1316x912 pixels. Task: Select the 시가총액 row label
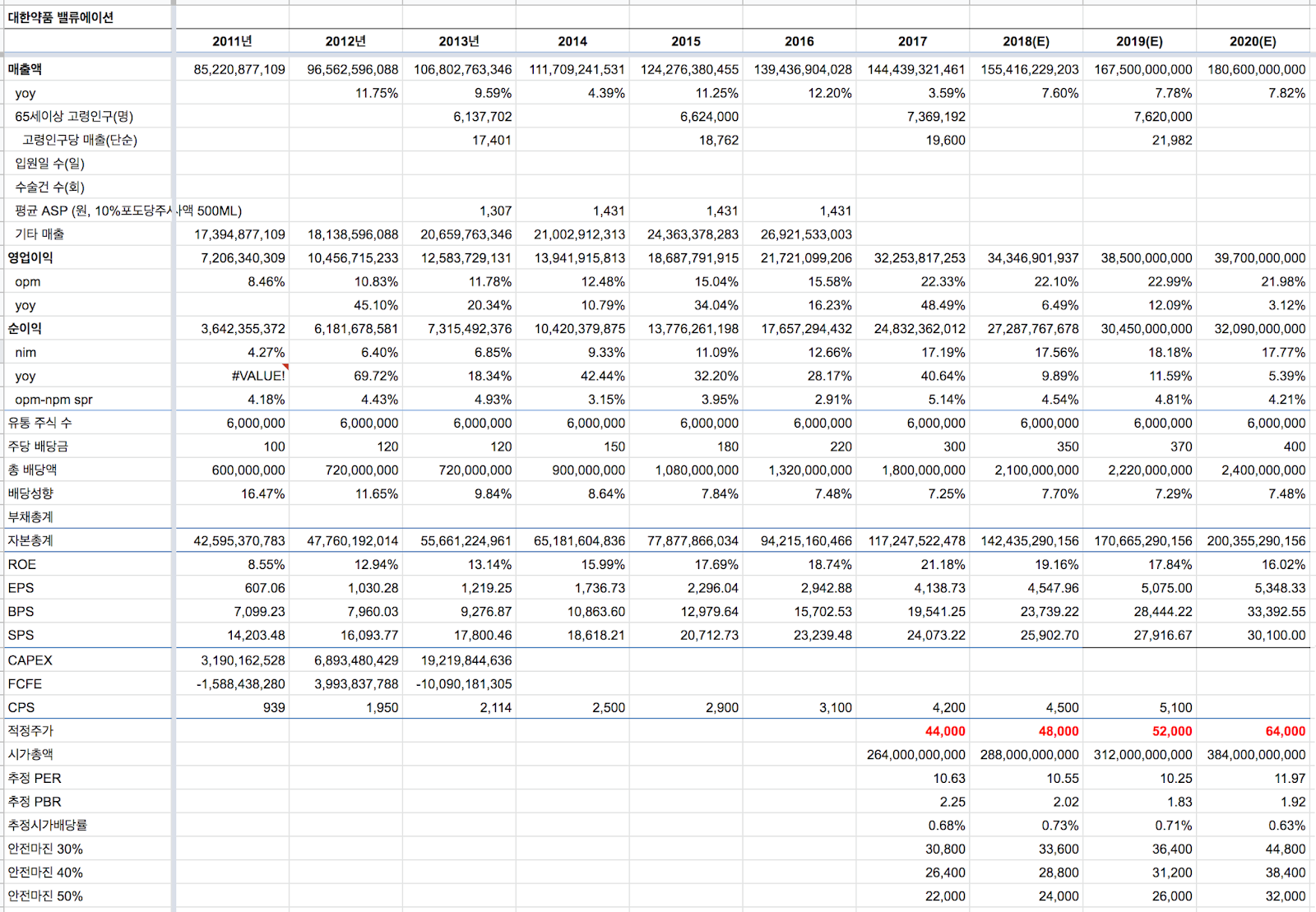point(30,755)
